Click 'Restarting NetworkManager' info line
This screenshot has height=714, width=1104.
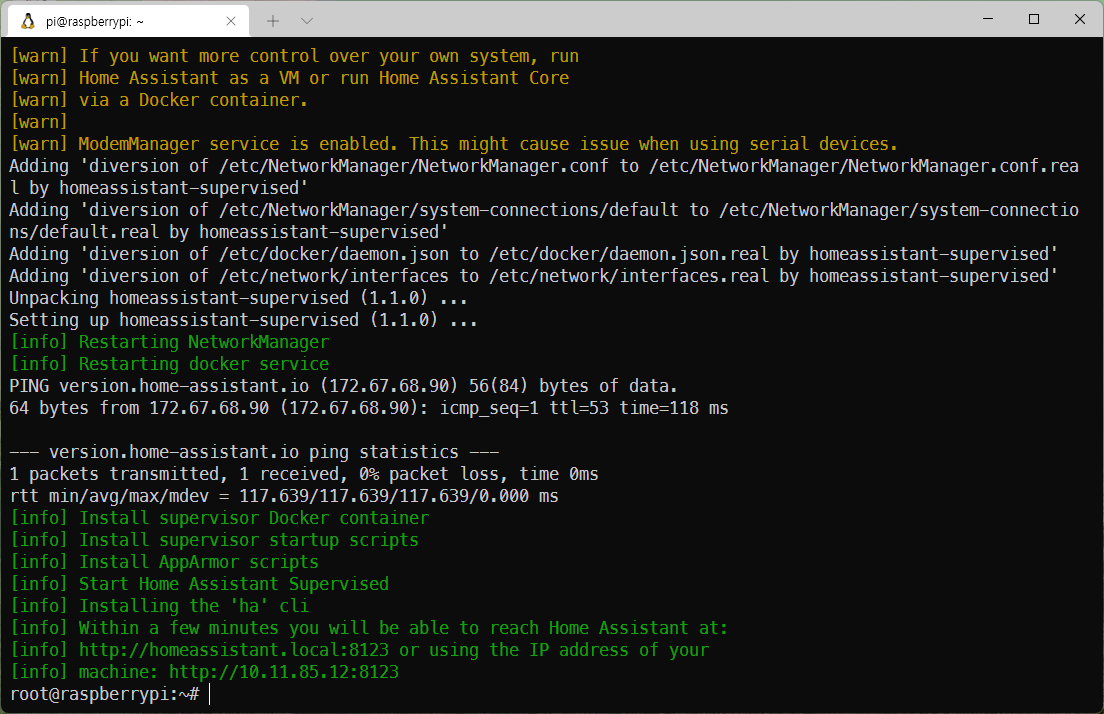170,342
